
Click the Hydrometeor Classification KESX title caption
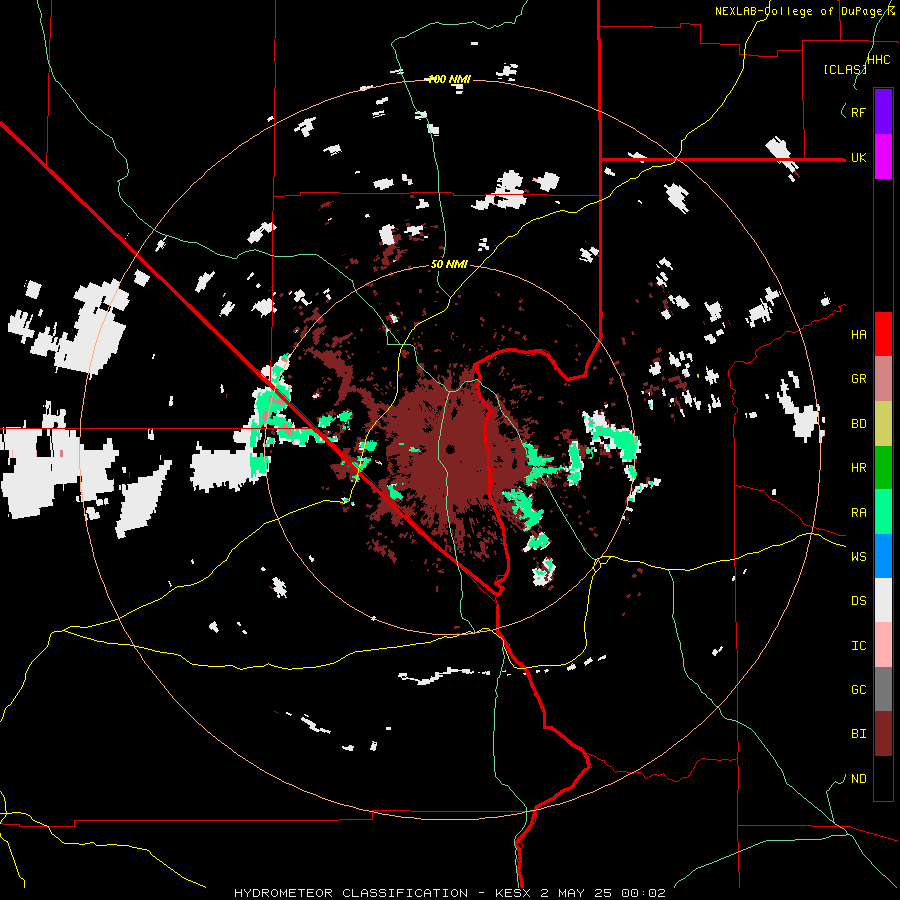point(449,893)
